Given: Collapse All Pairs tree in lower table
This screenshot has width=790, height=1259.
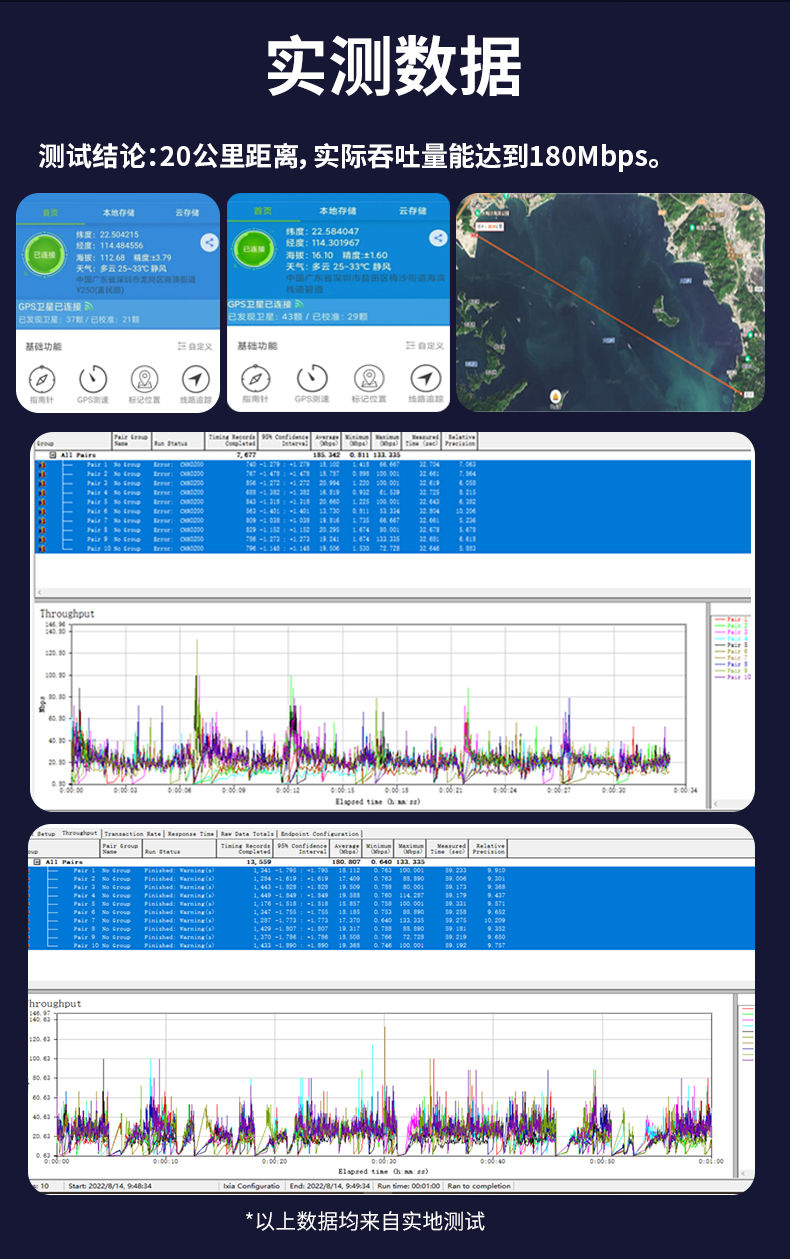Looking at the screenshot, I should point(36,861).
